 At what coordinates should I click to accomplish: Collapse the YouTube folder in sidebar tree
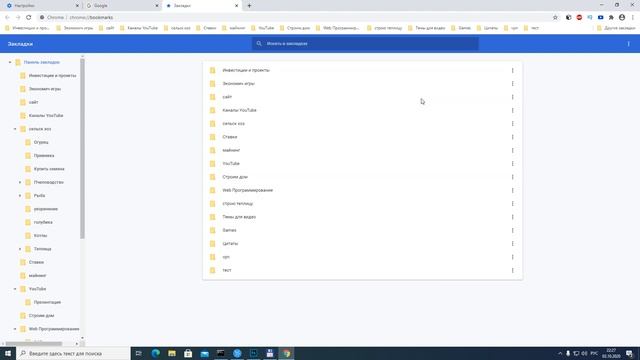tap(15, 289)
